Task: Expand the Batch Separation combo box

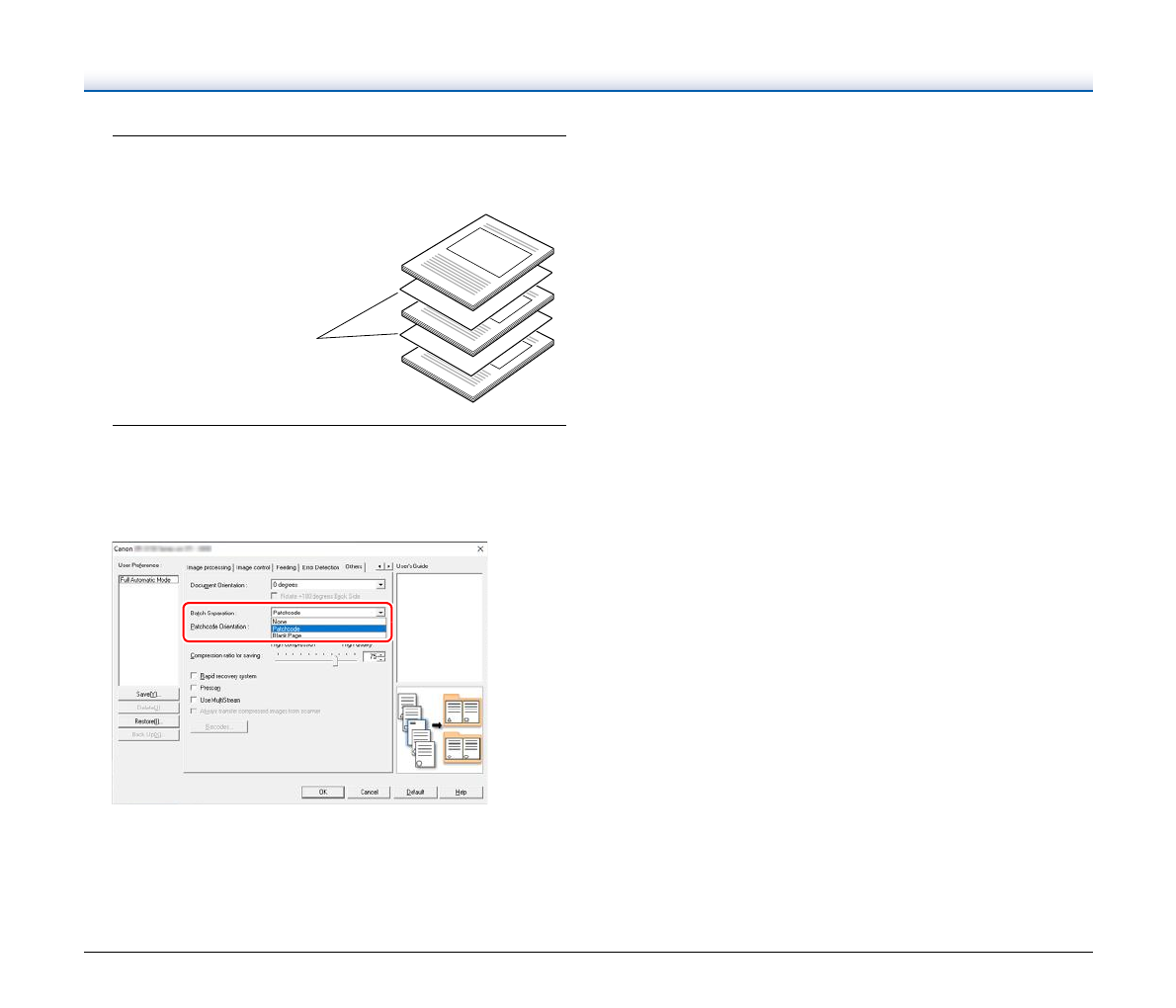Action: pyautogui.click(x=380, y=614)
